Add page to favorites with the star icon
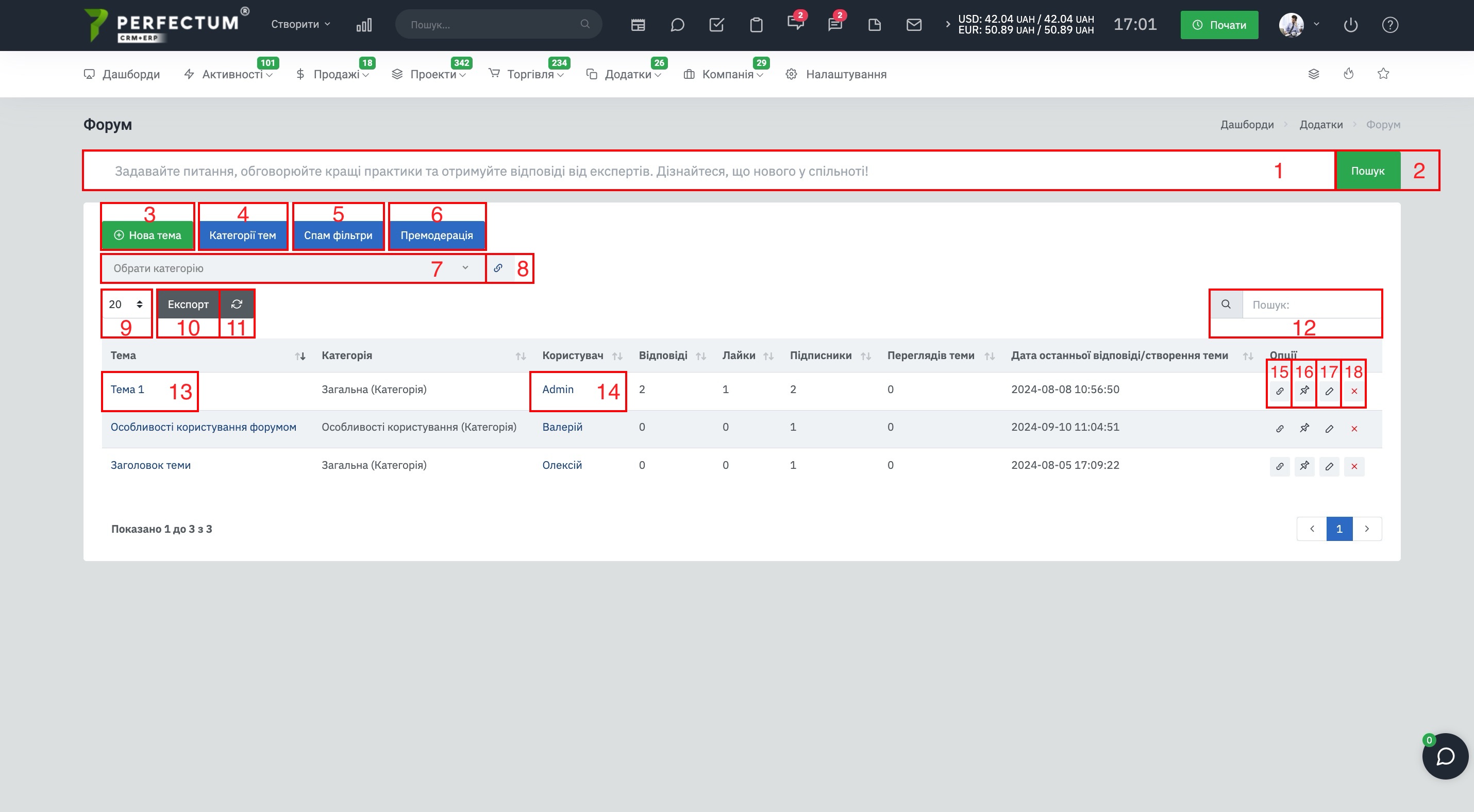1474x812 pixels. (1383, 74)
